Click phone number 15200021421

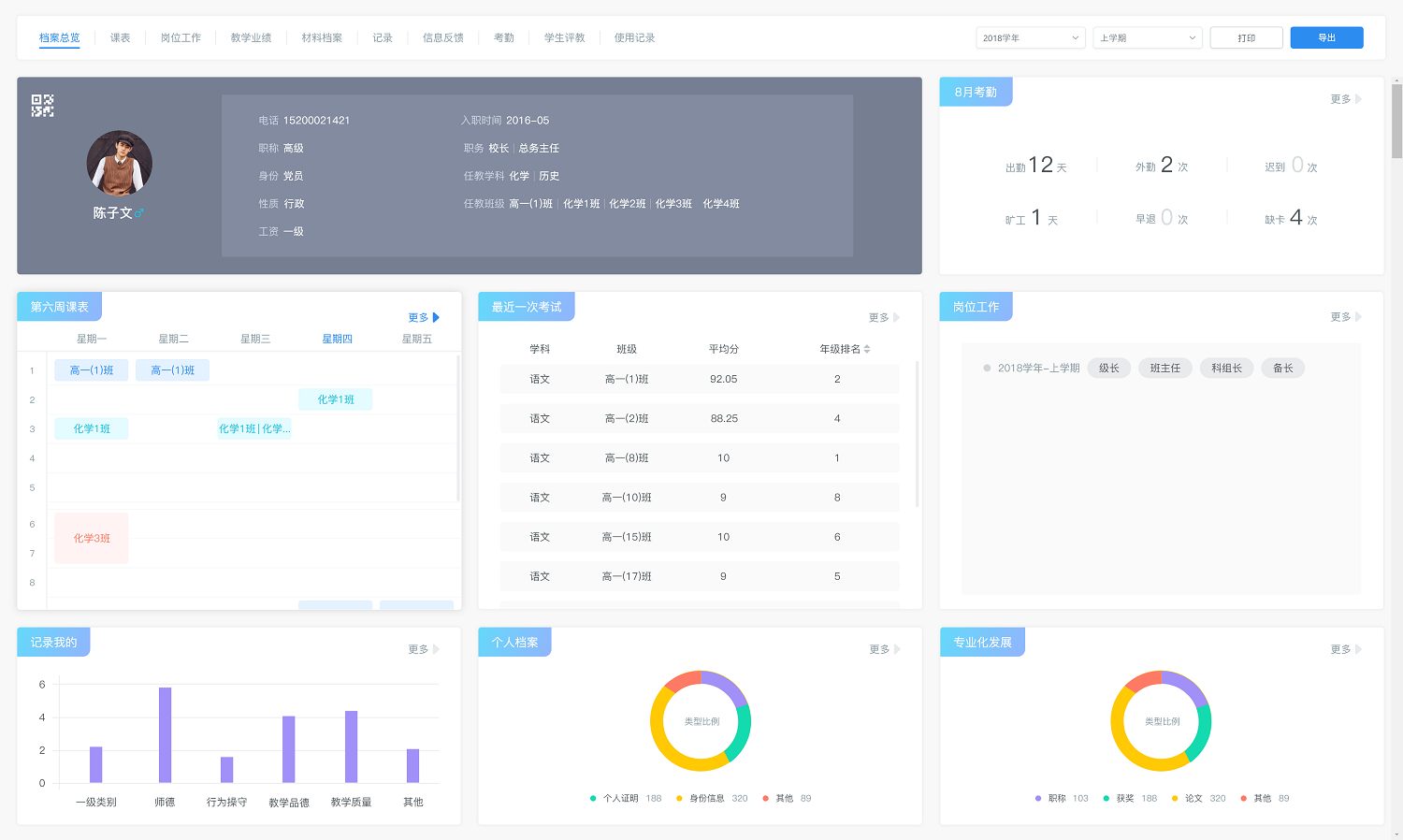(317, 121)
